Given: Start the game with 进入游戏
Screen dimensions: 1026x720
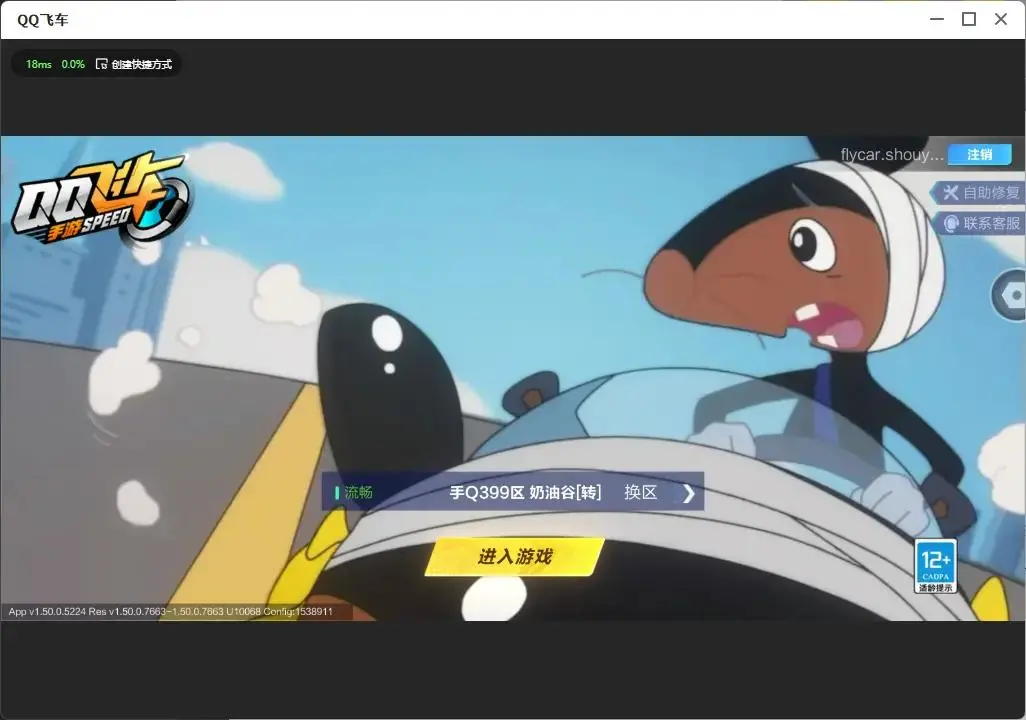Looking at the screenshot, I should 514,557.
